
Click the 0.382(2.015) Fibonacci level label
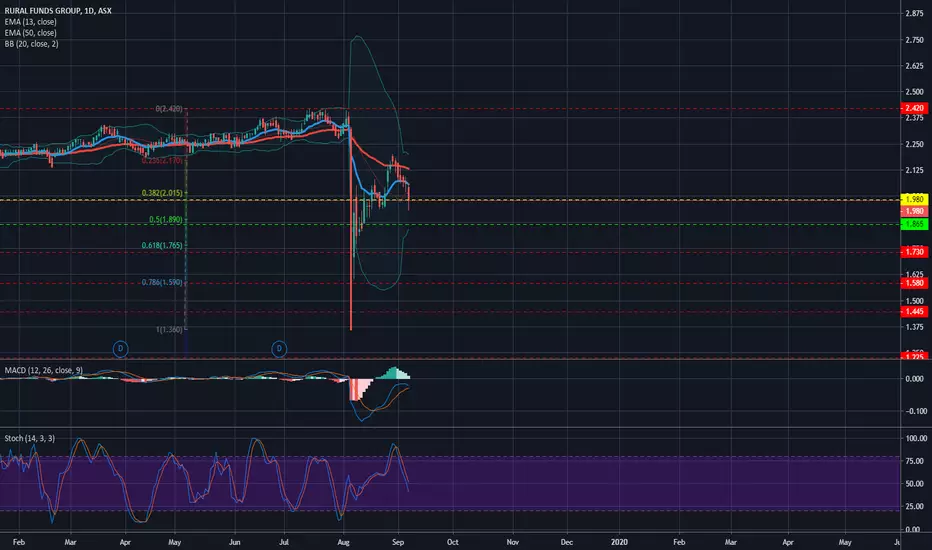[162, 193]
